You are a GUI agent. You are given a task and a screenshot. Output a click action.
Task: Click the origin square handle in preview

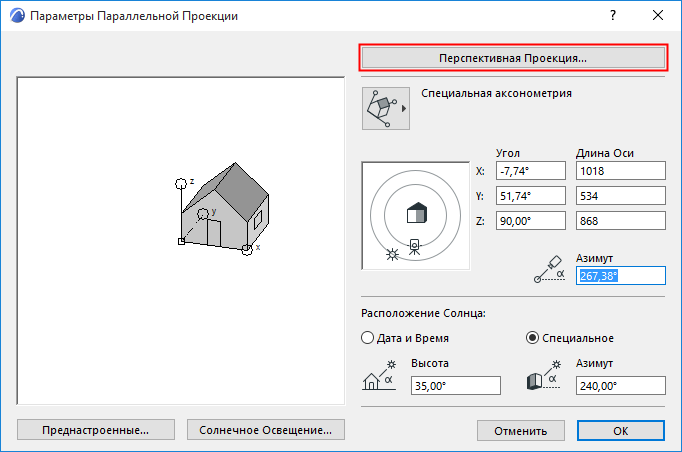coord(181,241)
